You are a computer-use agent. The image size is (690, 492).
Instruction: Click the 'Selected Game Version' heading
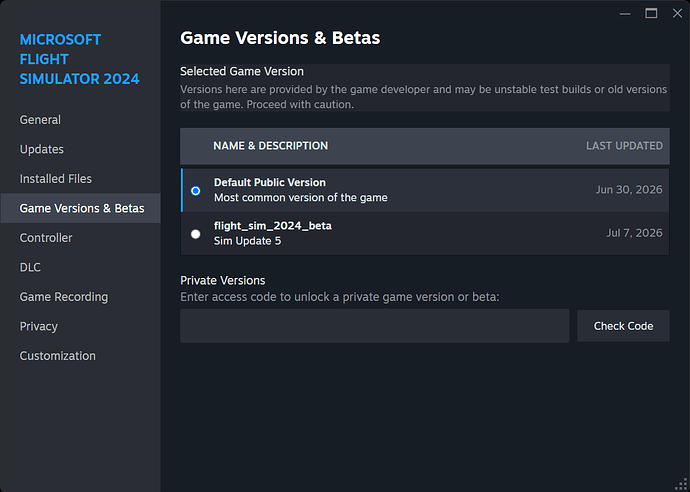tap(242, 71)
